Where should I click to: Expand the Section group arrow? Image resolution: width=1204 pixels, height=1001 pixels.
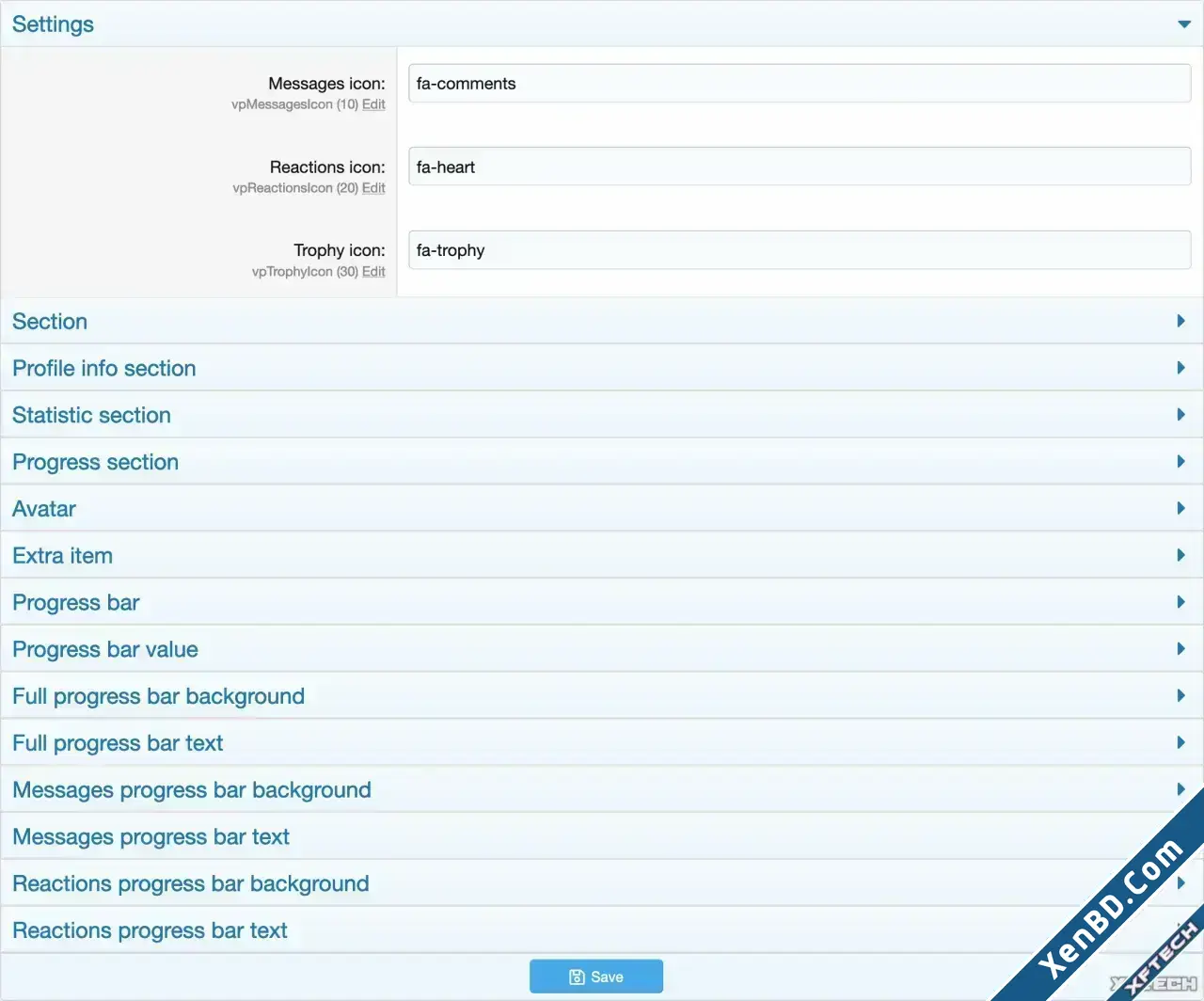[x=1181, y=321]
